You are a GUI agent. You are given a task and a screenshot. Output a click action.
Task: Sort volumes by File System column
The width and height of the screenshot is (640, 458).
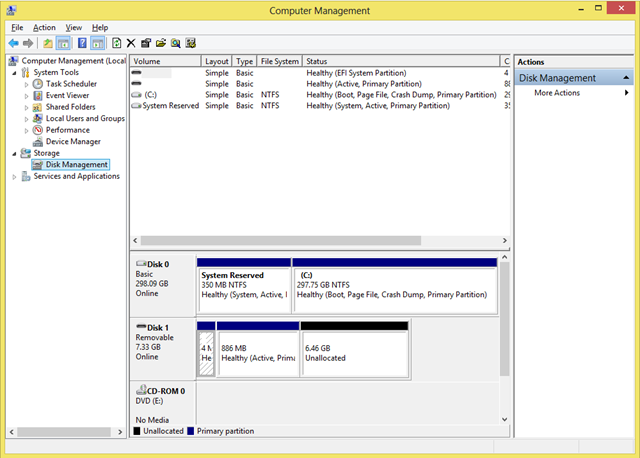coord(279,61)
